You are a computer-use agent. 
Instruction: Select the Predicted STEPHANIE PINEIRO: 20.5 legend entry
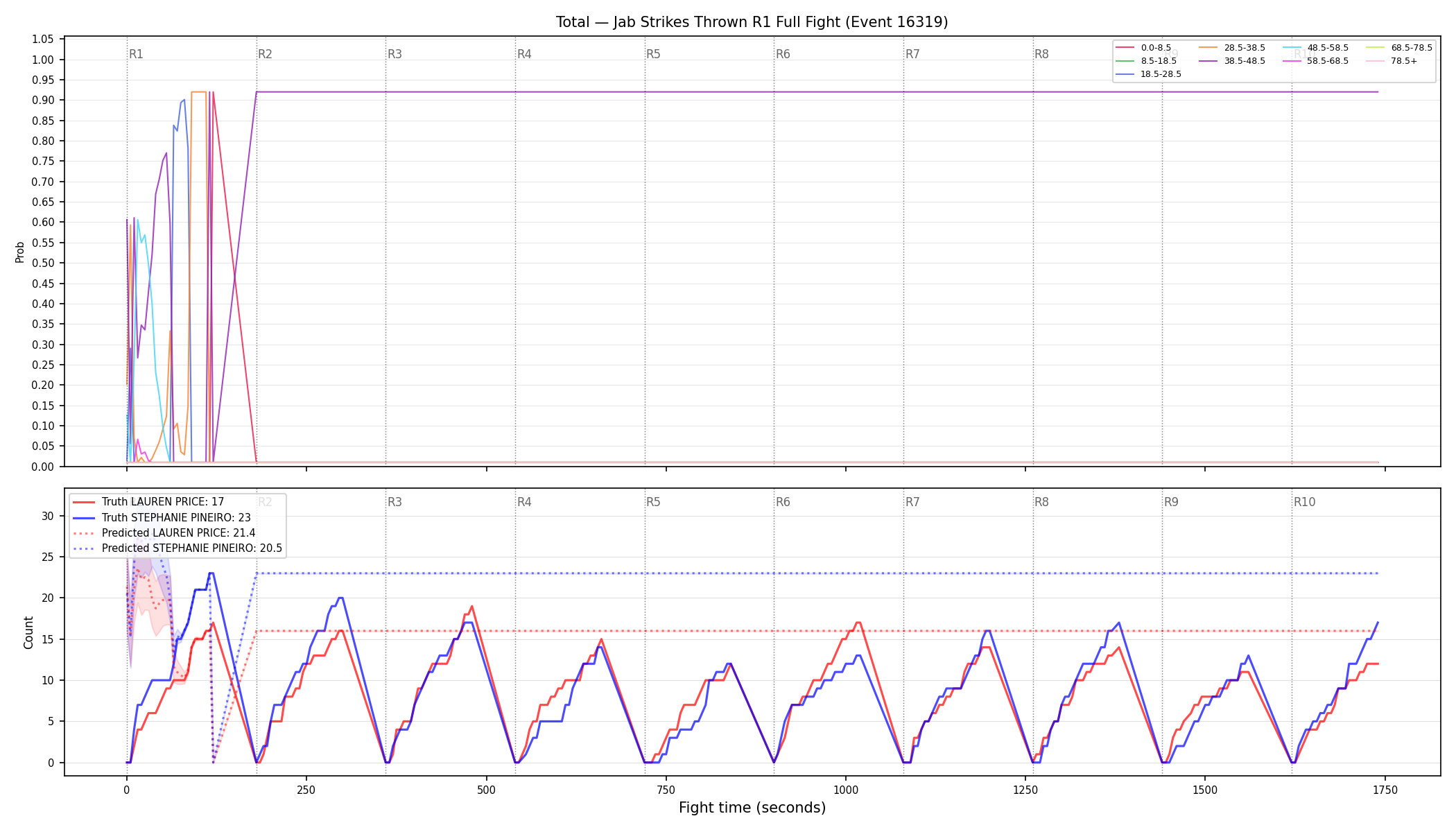(177, 548)
